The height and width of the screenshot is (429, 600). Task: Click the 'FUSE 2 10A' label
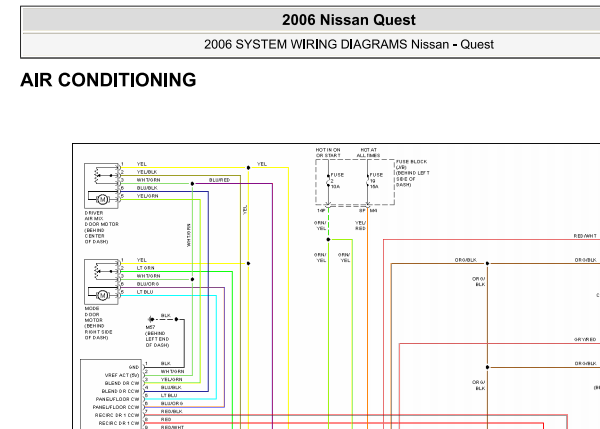337,181
